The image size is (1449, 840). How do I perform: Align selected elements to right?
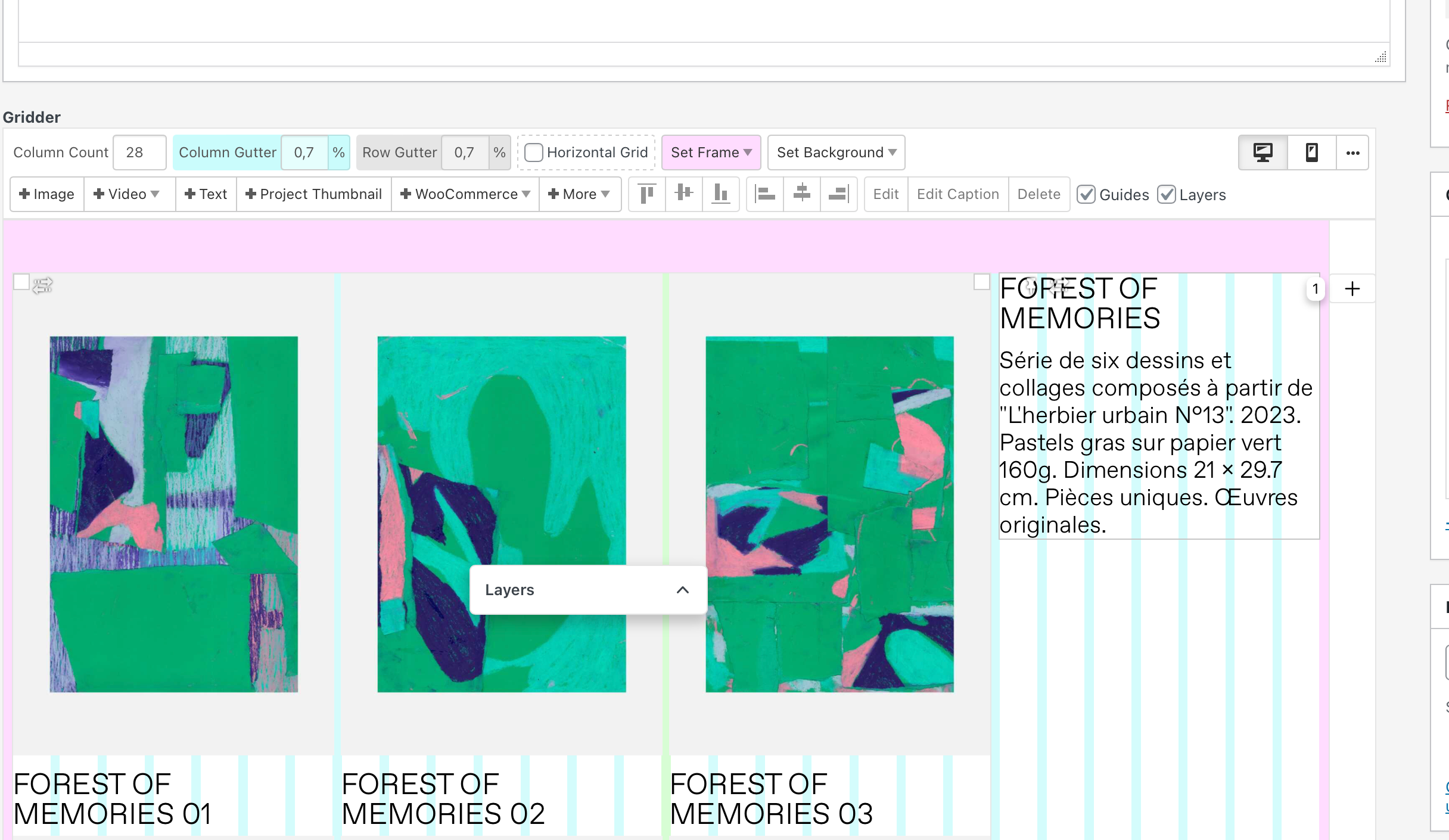838,194
